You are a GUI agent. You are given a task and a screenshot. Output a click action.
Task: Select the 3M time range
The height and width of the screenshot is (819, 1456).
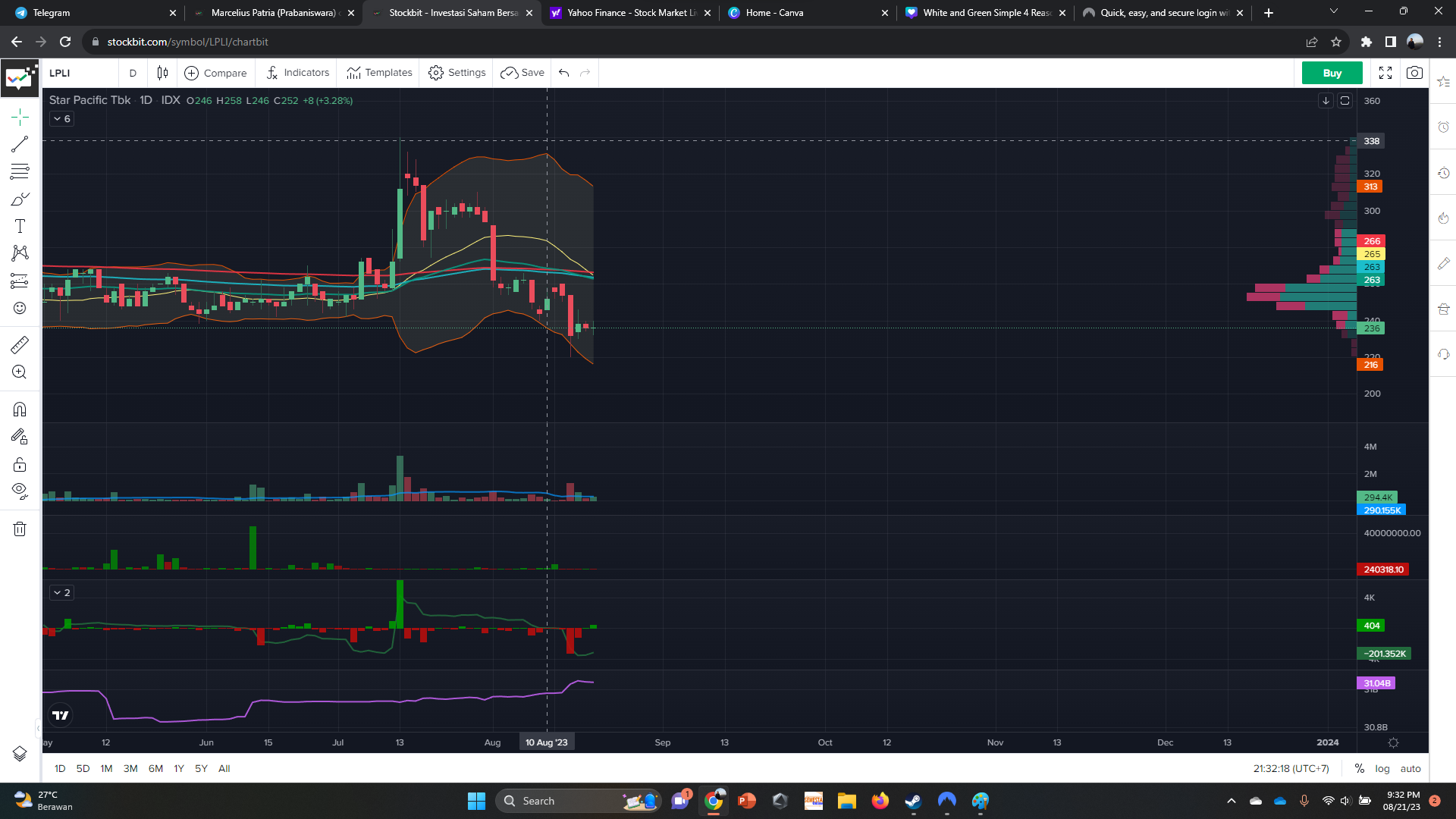pyautogui.click(x=130, y=768)
